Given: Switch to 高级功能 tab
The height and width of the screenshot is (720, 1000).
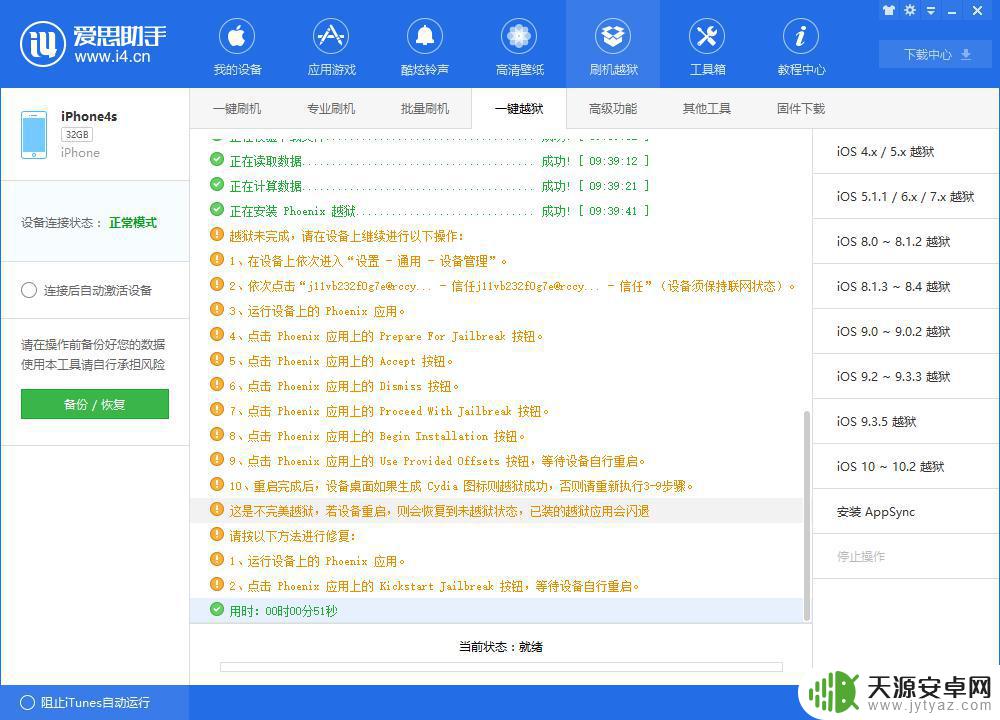Looking at the screenshot, I should (613, 109).
